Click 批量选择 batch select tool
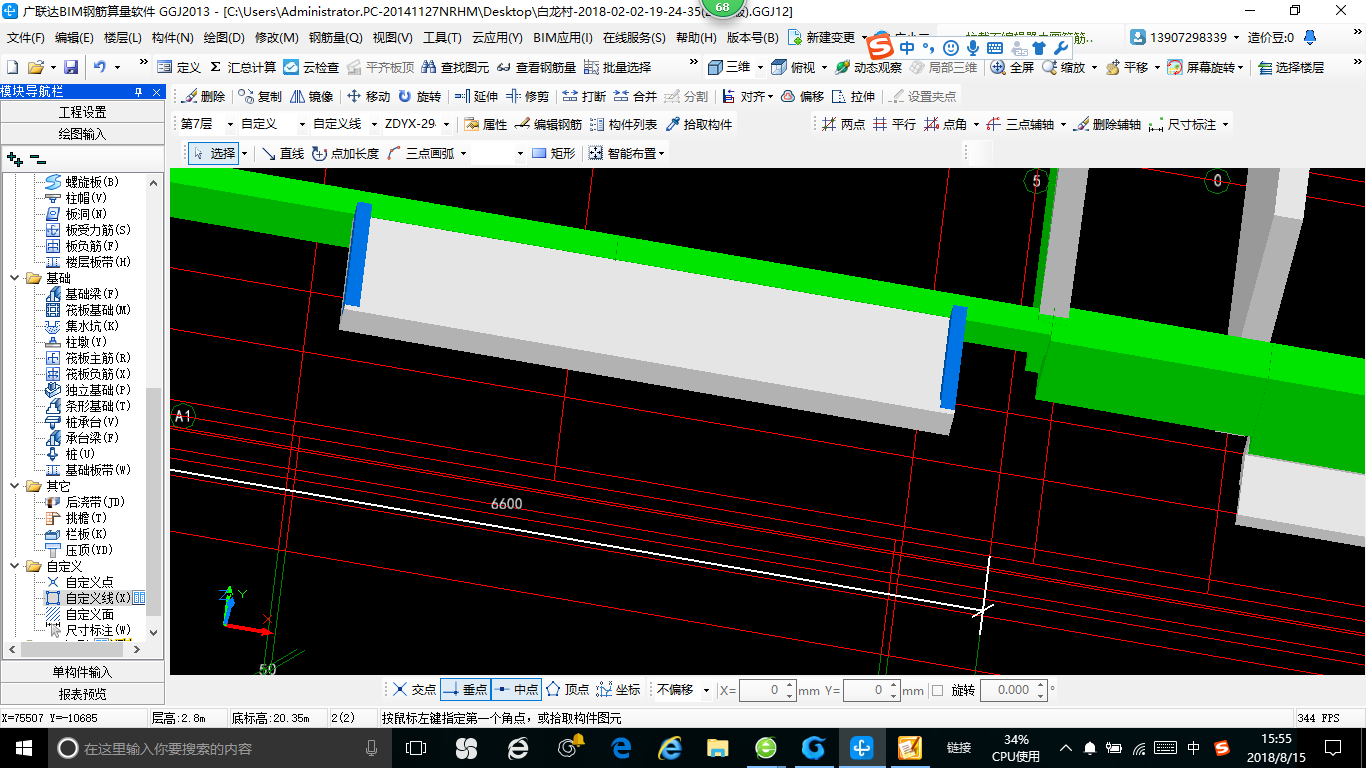 617,67
